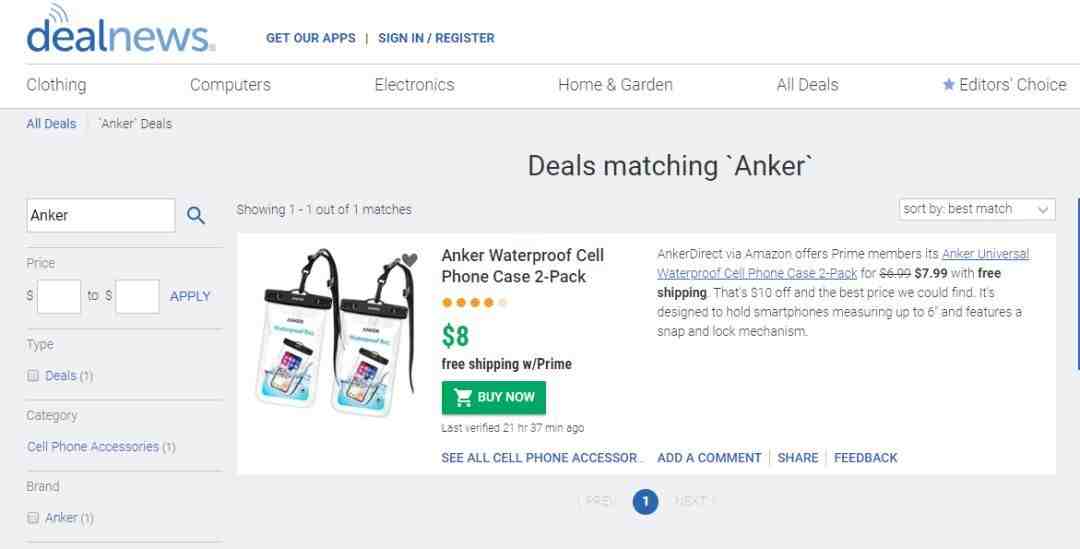Open the Clothing menu
This screenshot has width=1080, height=549.
tap(56, 85)
